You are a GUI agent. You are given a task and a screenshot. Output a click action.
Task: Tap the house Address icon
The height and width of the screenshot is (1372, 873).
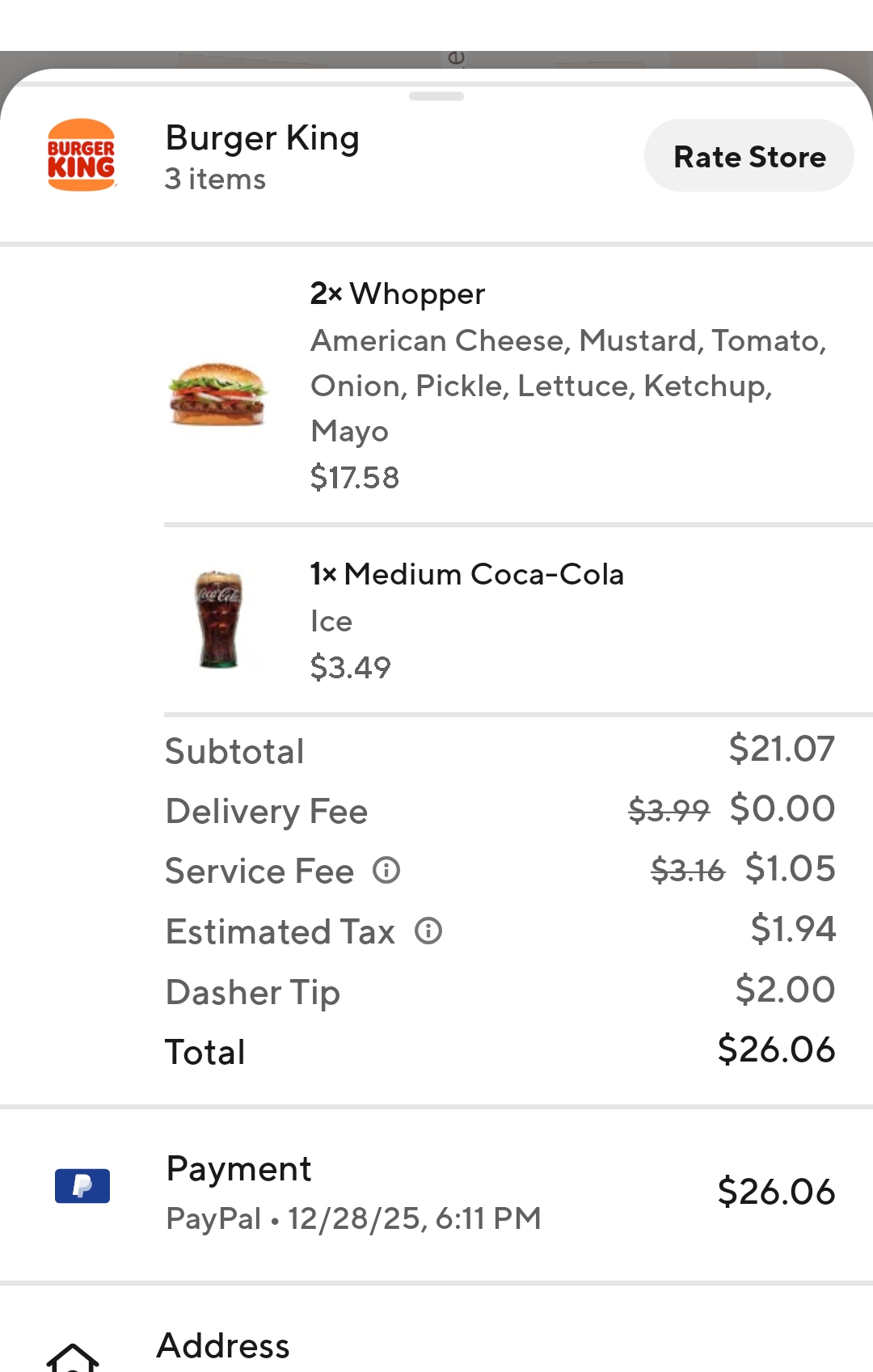click(x=73, y=1357)
